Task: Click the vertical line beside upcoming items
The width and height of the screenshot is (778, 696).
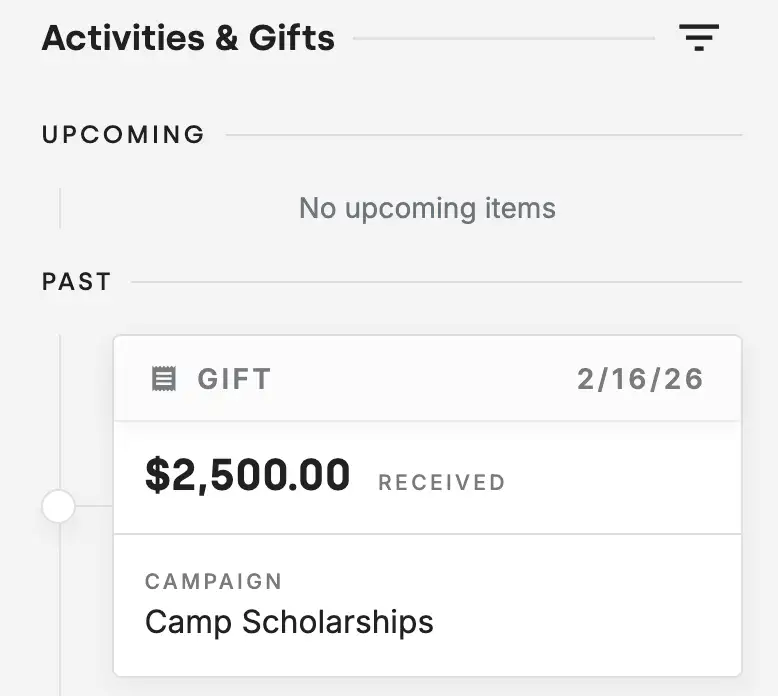Action: point(60,208)
